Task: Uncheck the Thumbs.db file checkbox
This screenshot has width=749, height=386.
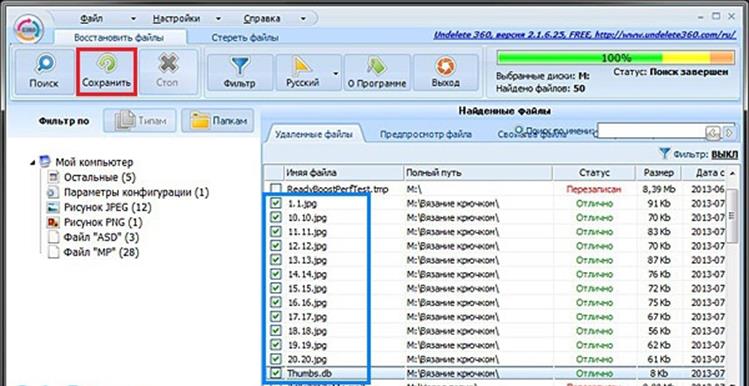Action: [276, 372]
